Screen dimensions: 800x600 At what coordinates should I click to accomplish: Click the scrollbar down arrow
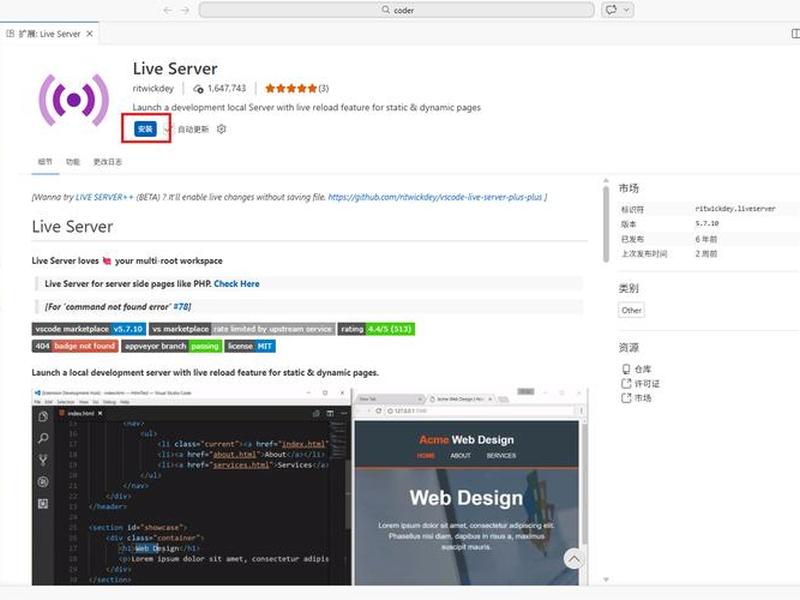[x=606, y=580]
